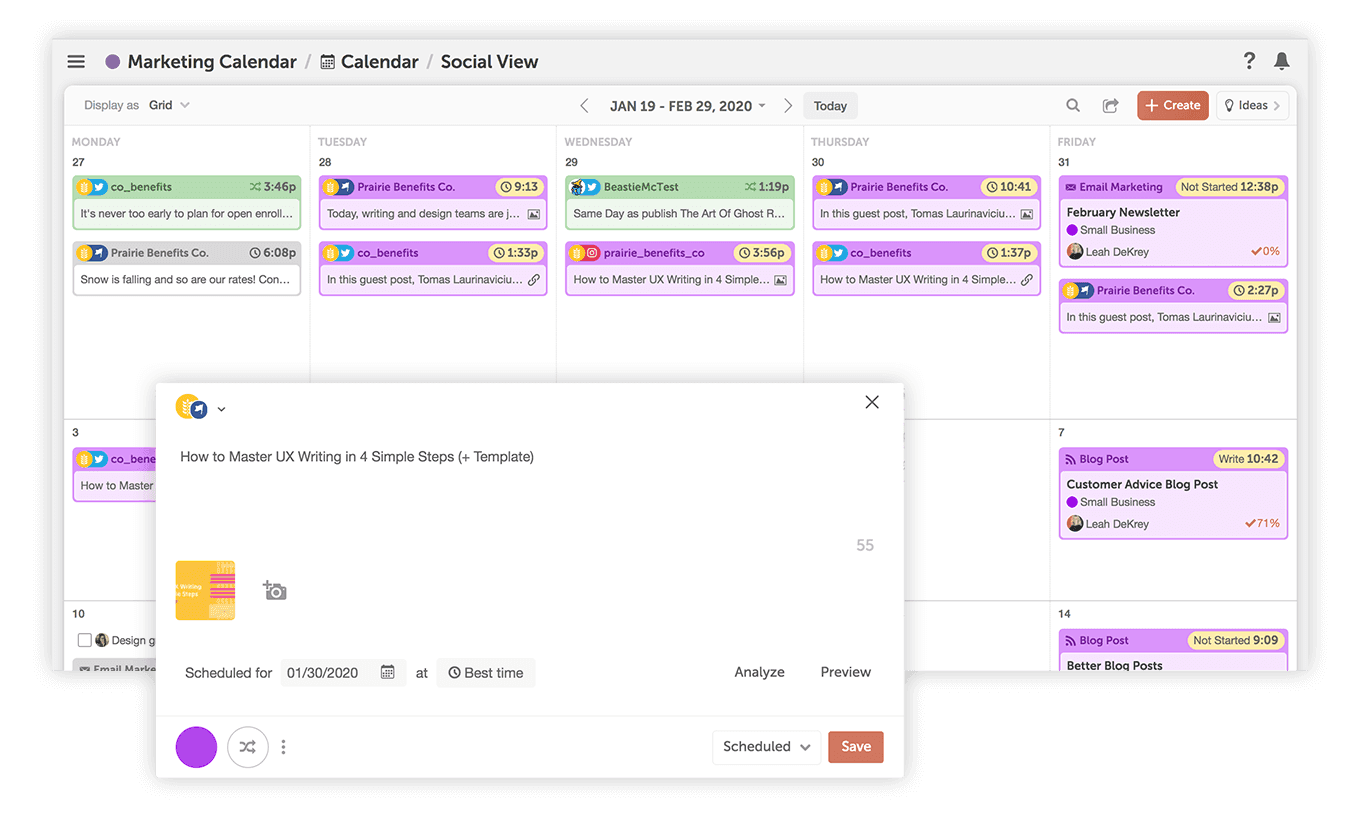Expand the social profile selector chevron
The image size is (1360, 838).
coord(222,409)
